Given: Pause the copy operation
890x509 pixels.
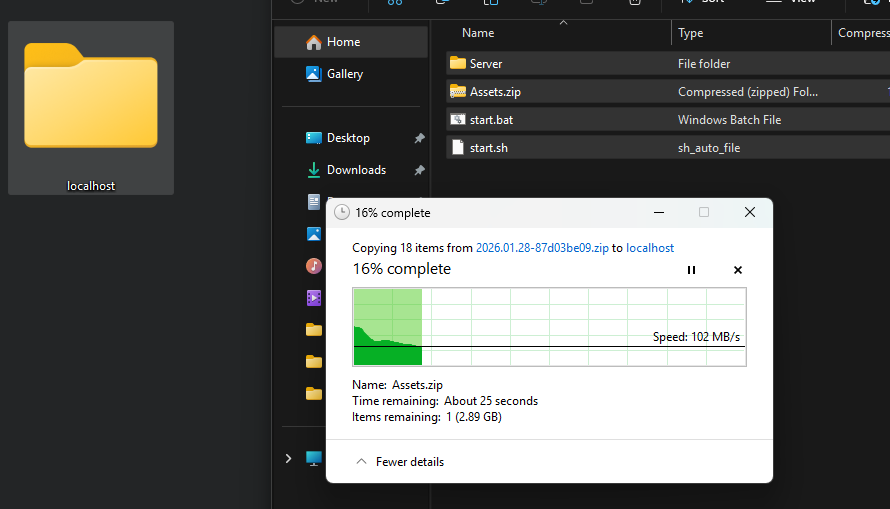Looking at the screenshot, I should click(691, 270).
